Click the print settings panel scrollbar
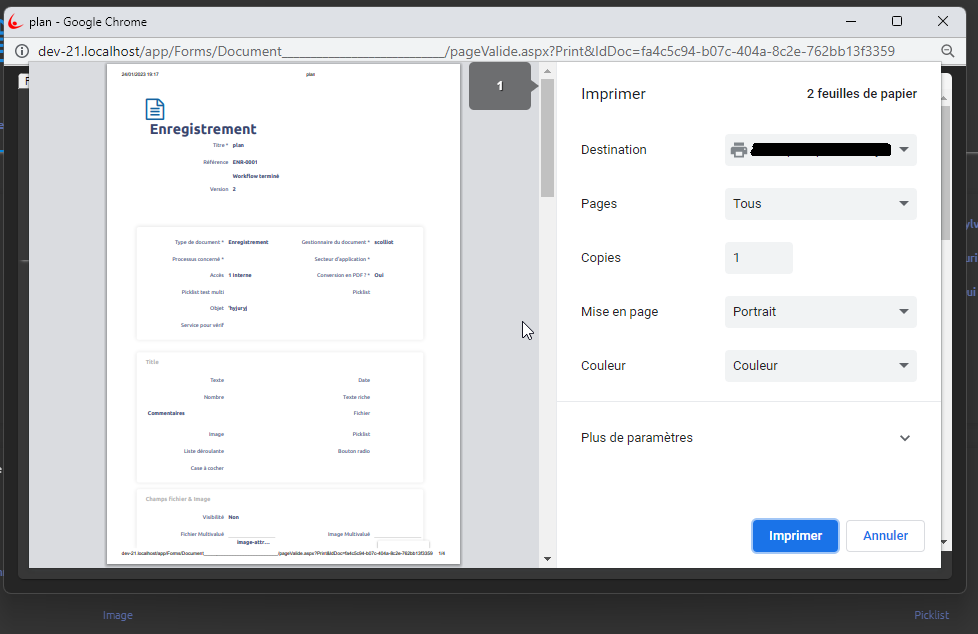Viewport: 978px width, 634px height. 946,172
